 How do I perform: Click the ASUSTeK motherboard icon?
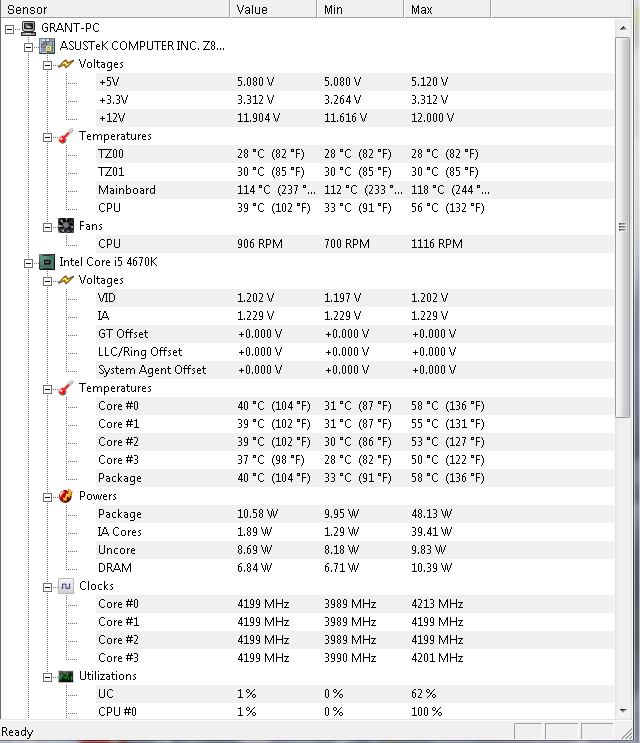(x=46, y=46)
